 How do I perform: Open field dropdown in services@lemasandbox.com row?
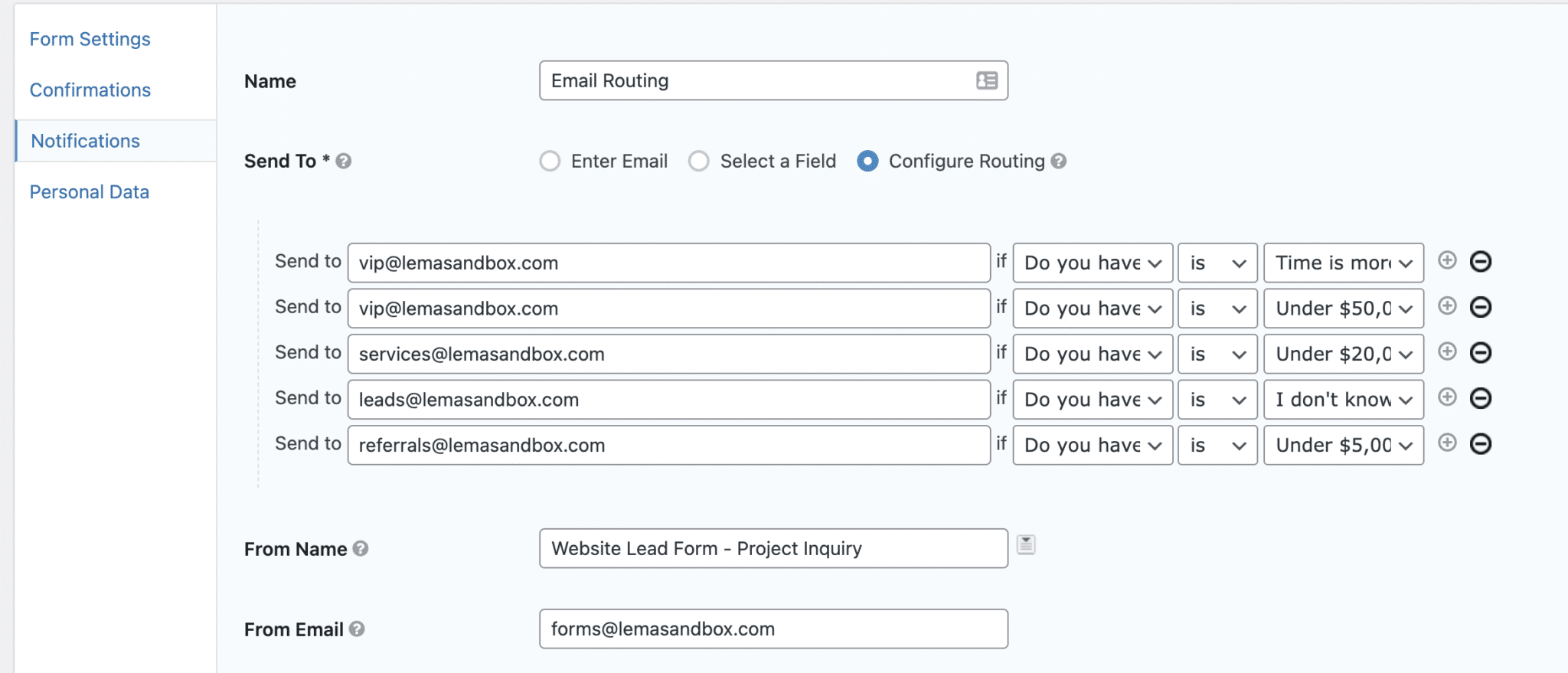point(1093,354)
